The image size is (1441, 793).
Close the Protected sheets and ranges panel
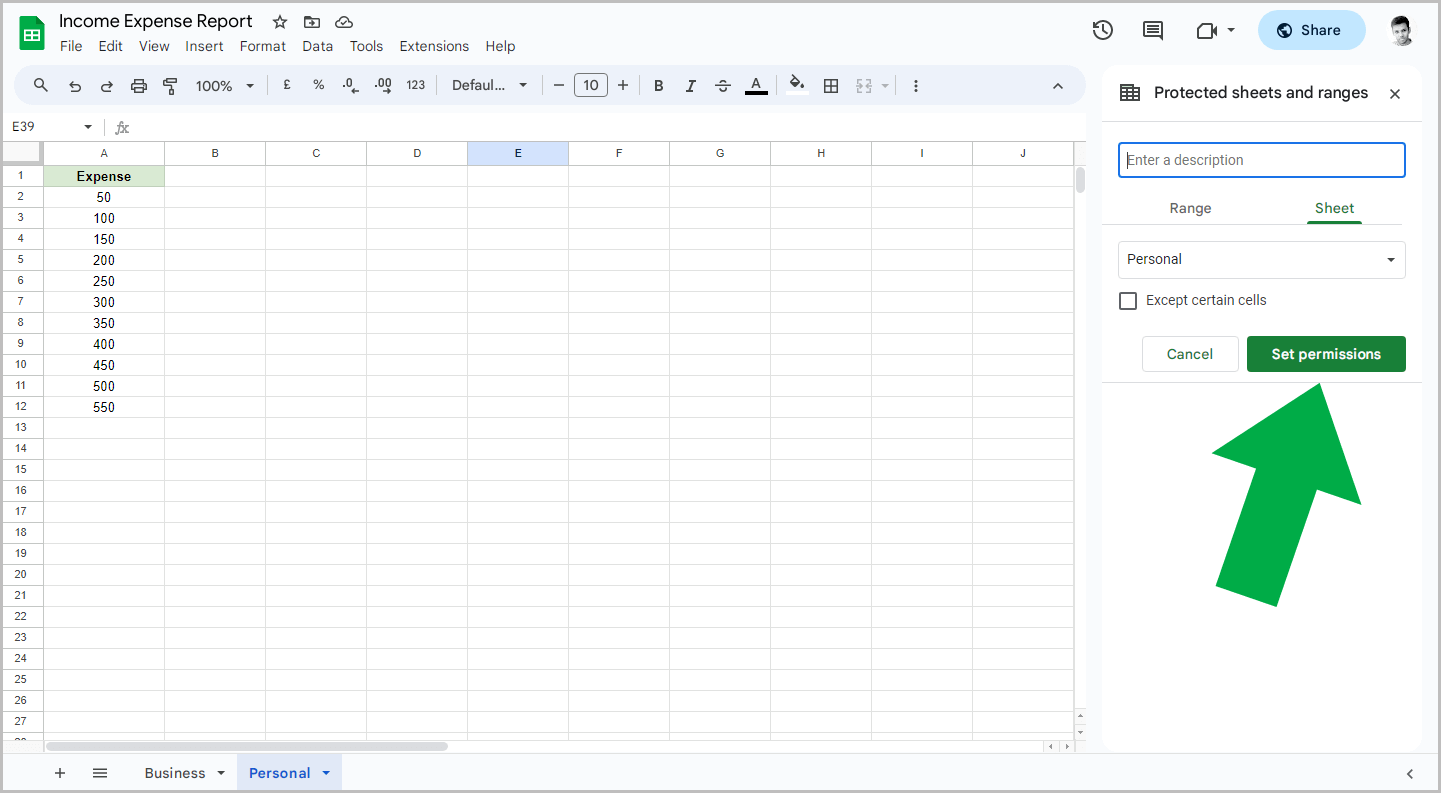pos(1395,94)
